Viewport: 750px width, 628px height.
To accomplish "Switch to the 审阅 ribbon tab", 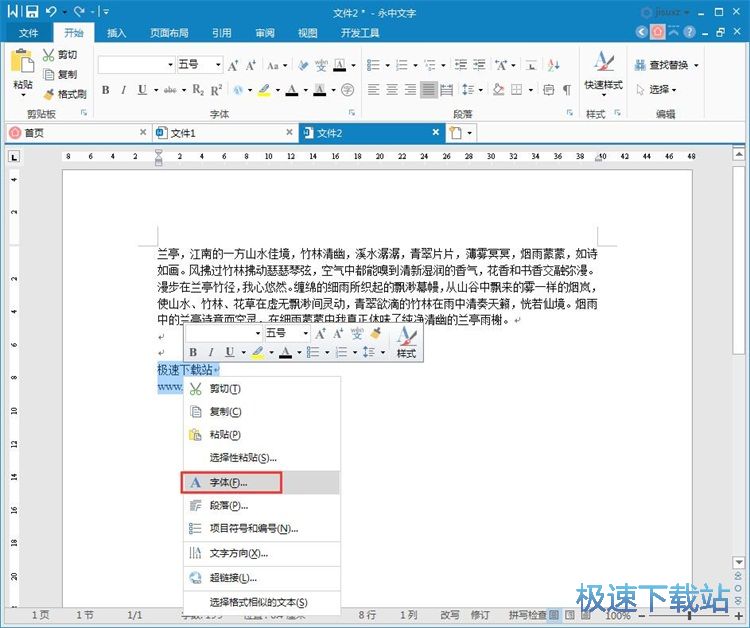I will pos(265,33).
